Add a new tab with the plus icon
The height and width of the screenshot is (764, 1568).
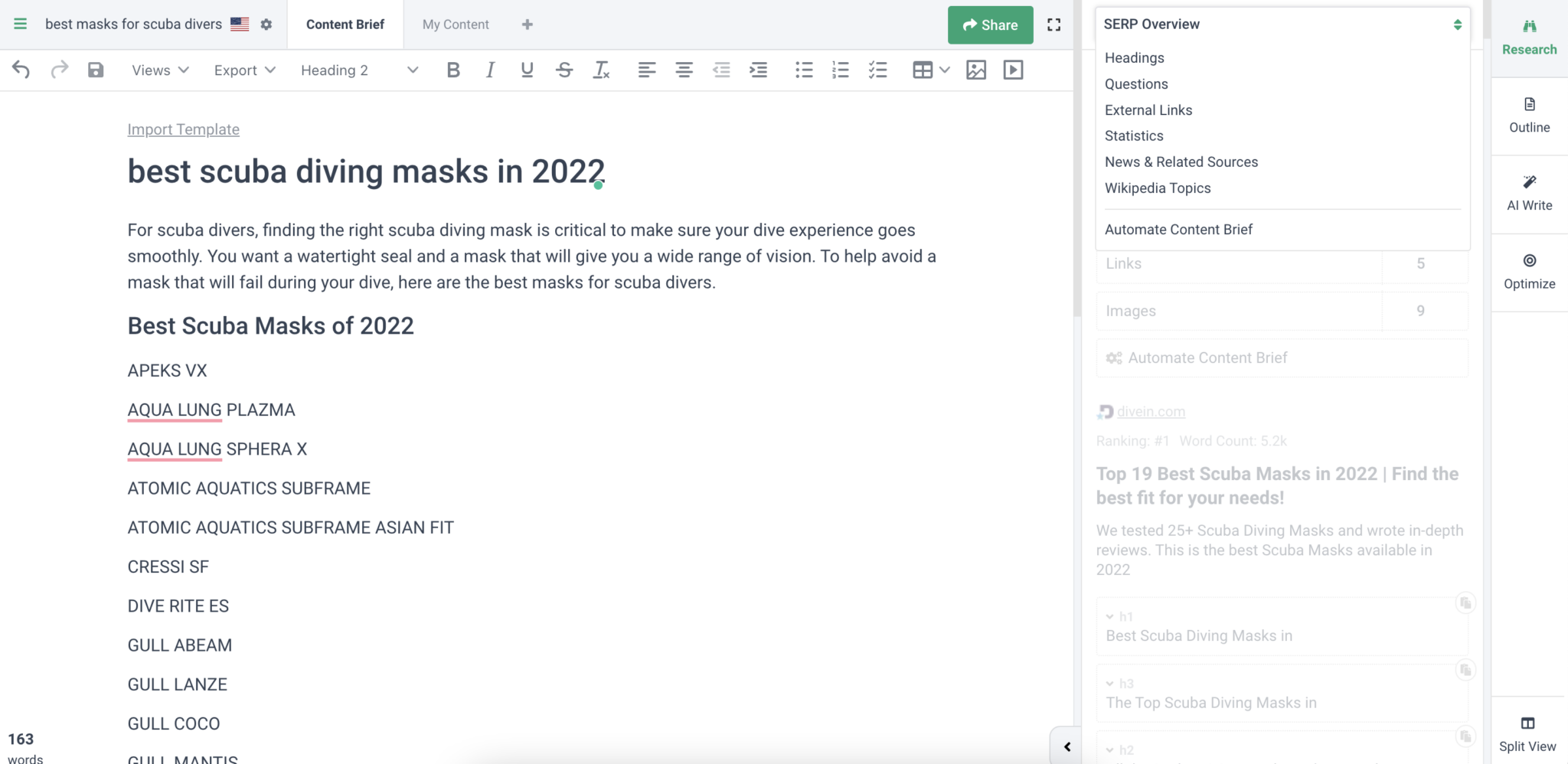pos(527,24)
